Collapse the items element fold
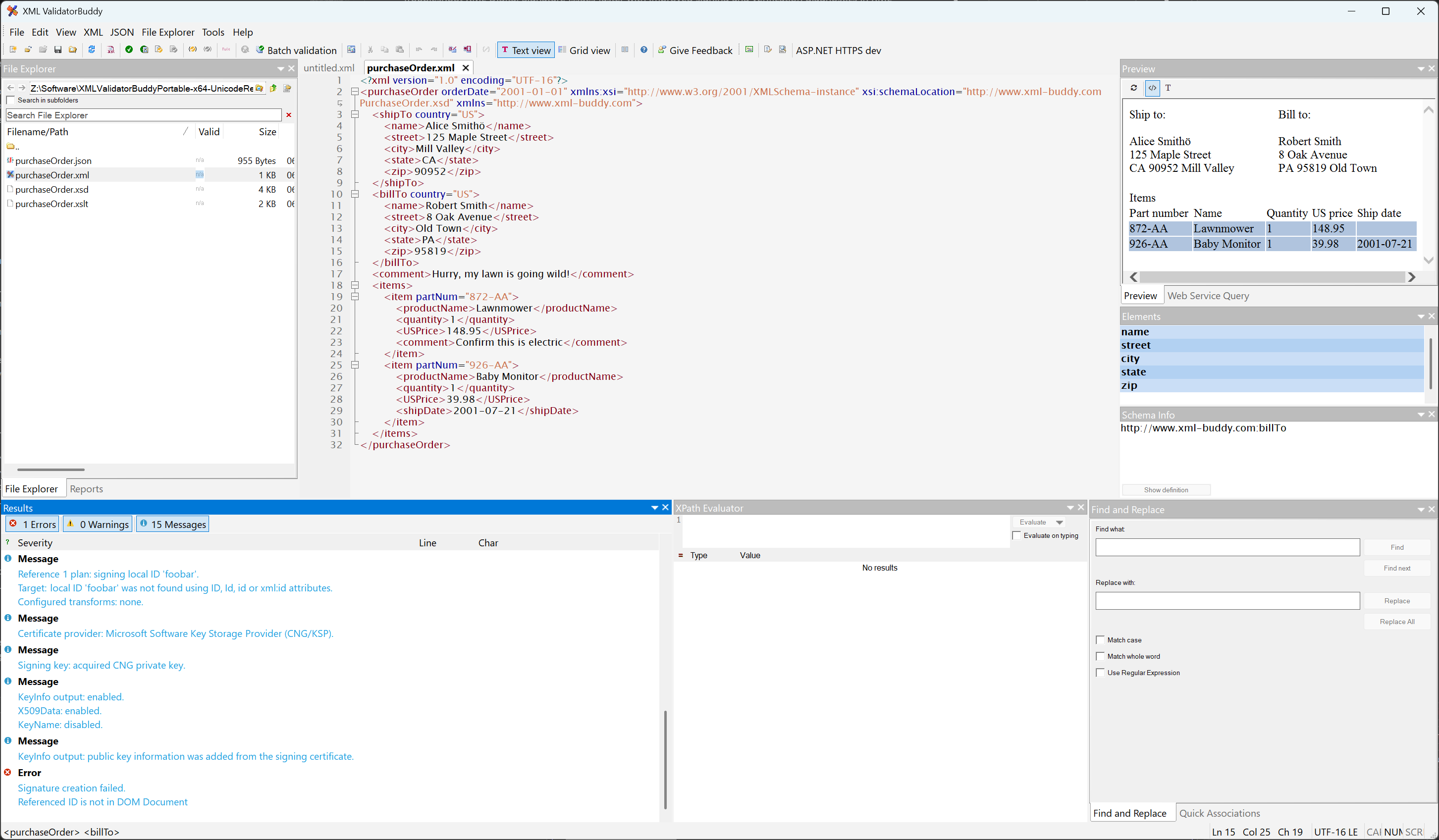The width and height of the screenshot is (1439, 840). click(x=355, y=285)
